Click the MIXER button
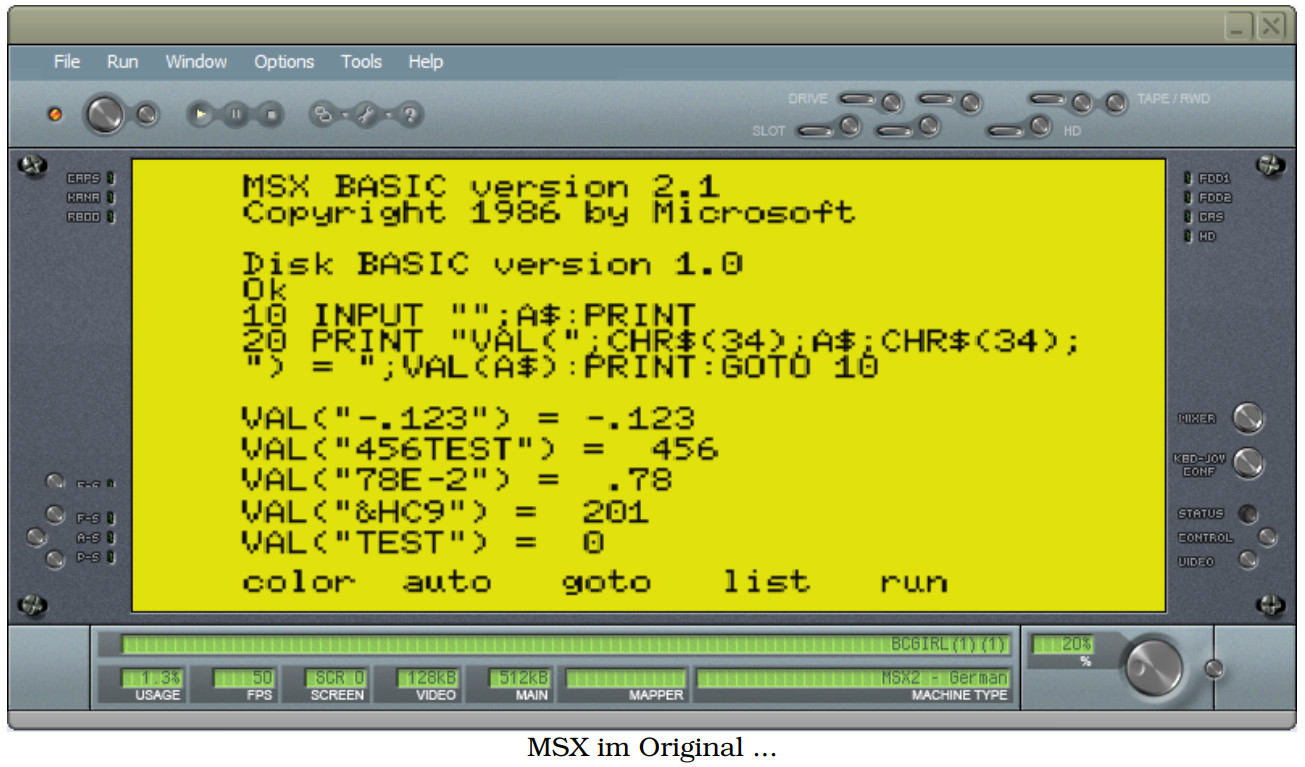 pyautogui.click(x=1247, y=418)
